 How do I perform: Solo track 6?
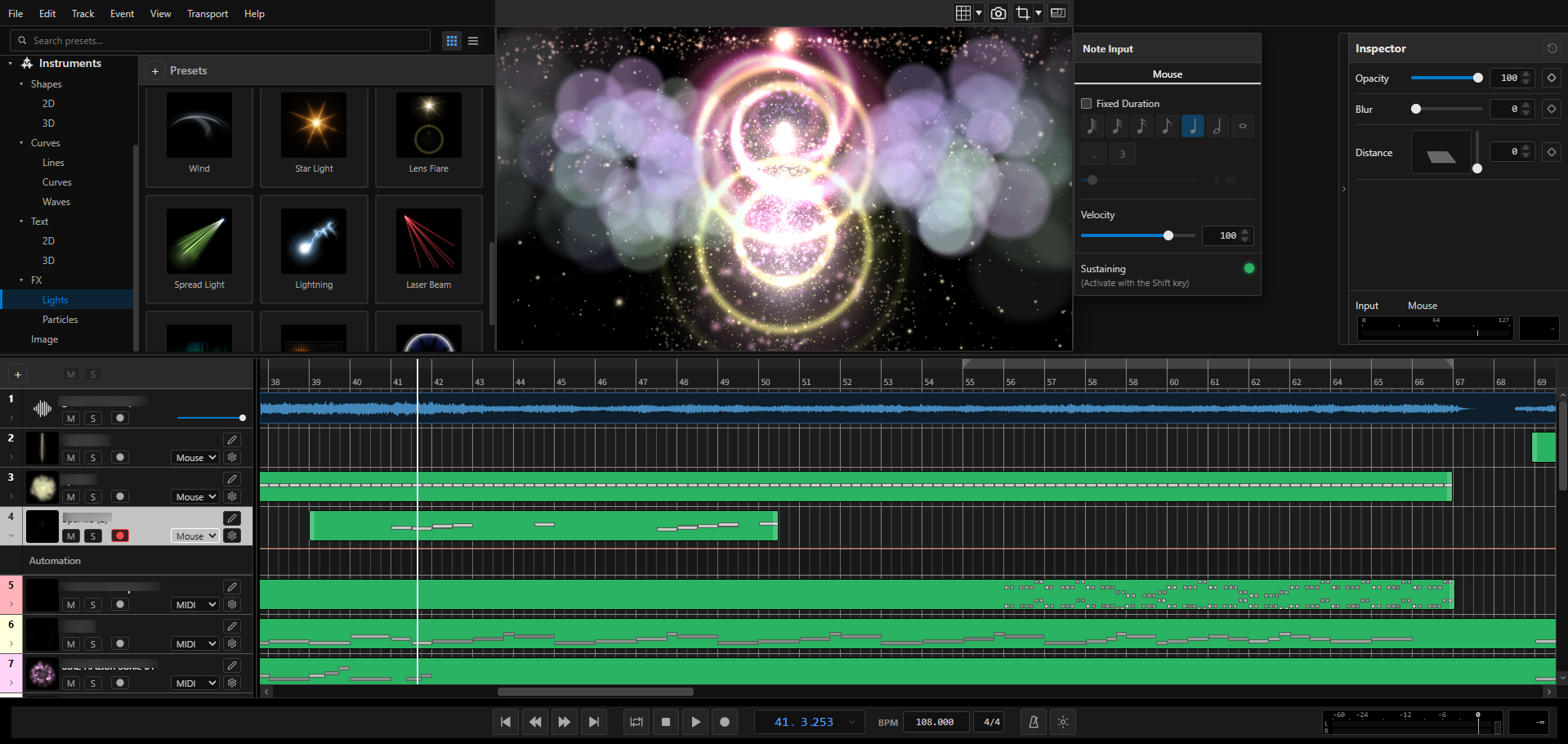93,644
